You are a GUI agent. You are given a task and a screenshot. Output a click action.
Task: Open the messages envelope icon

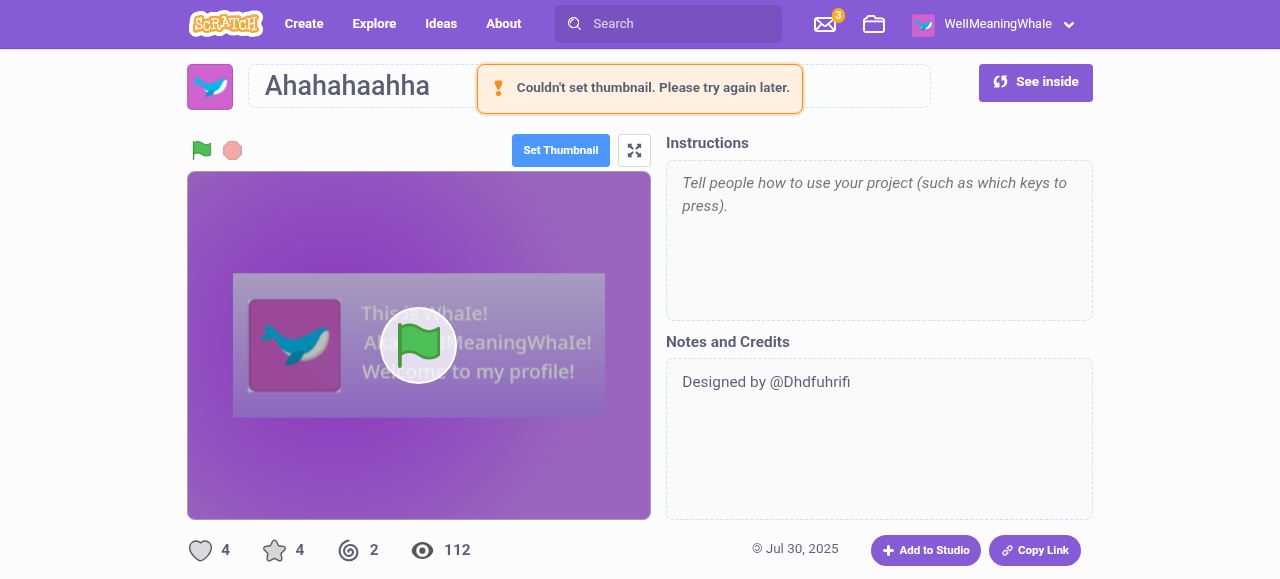825,24
